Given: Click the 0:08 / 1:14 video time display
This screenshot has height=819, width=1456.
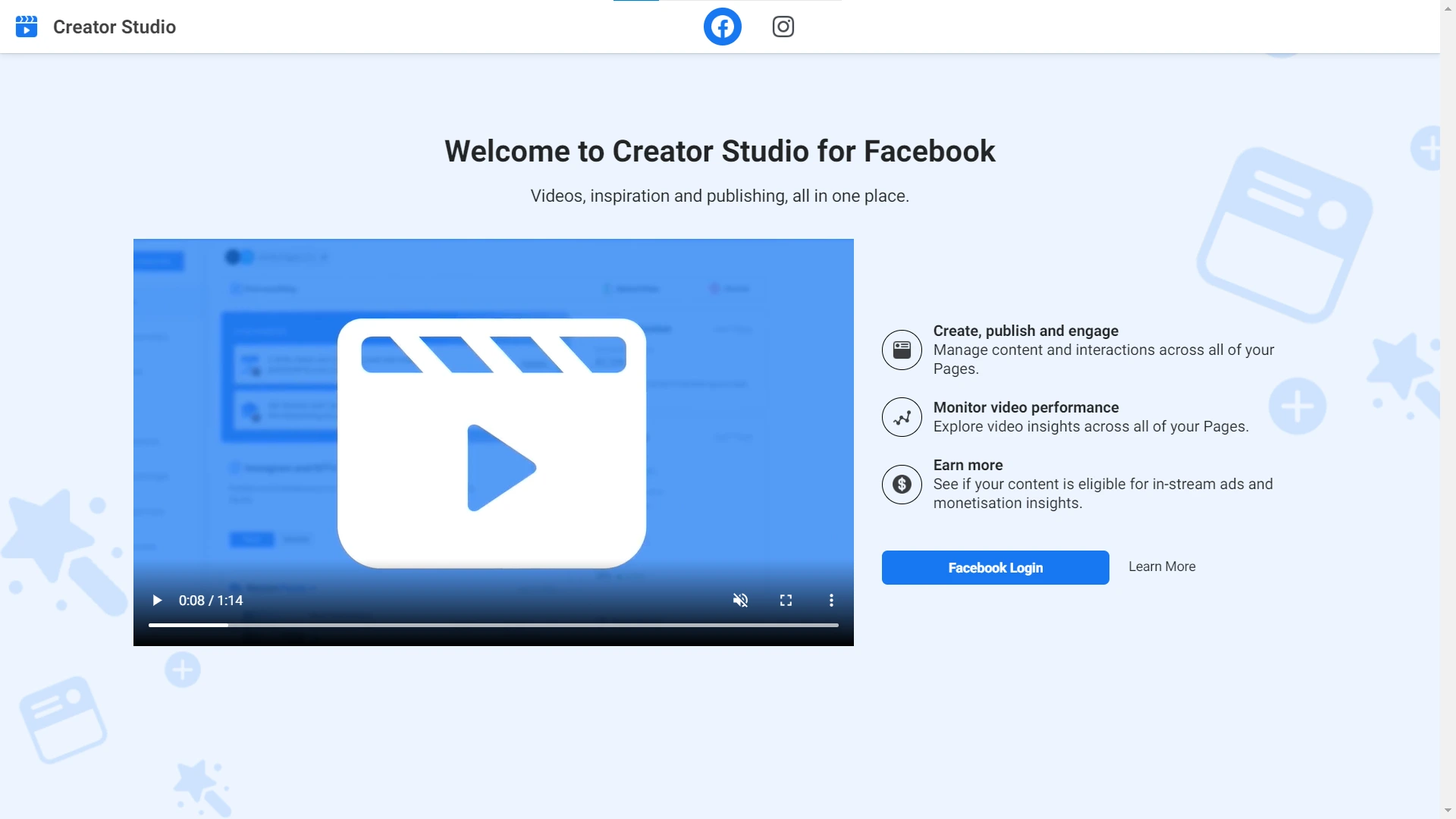Looking at the screenshot, I should 211,601.
